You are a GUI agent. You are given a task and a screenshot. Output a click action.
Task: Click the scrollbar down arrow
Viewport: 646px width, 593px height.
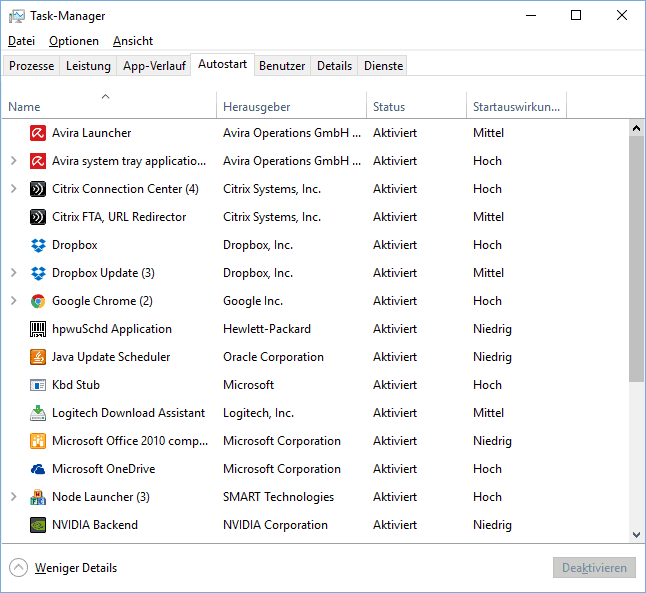click(637, 535)
